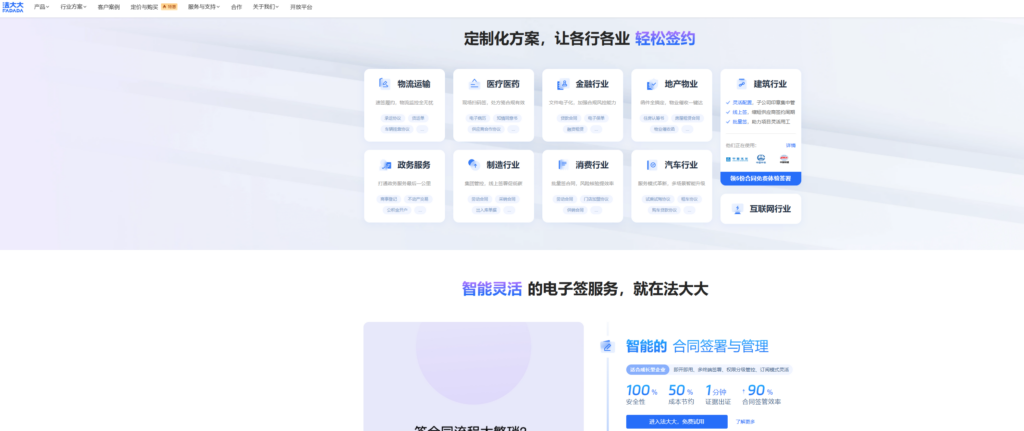Open 合作 in navigation
1024x431 pixels.
pyautogui.click(x=236, y=7)
